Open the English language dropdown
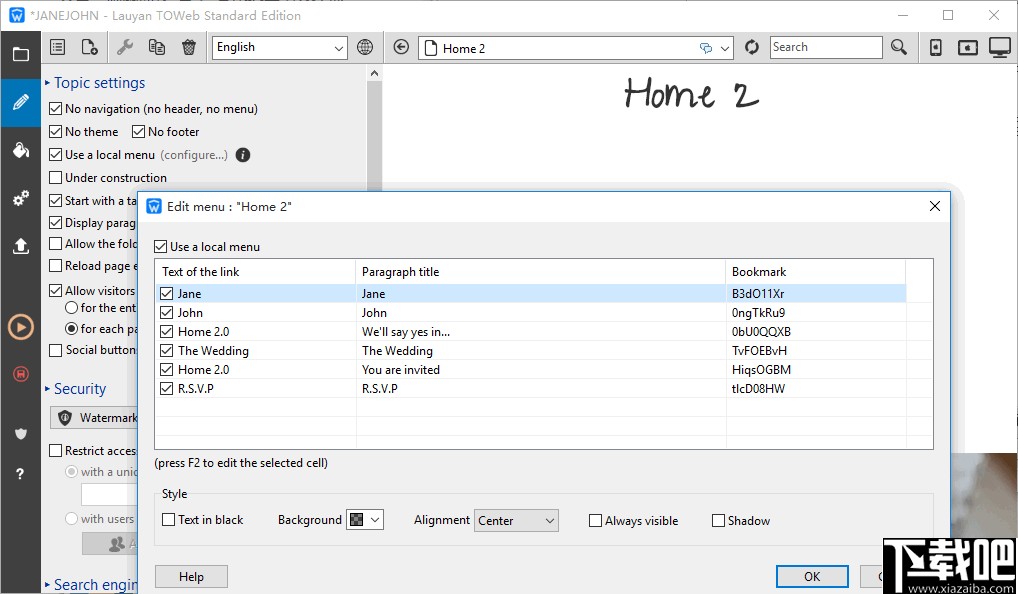 pos(279,47)
